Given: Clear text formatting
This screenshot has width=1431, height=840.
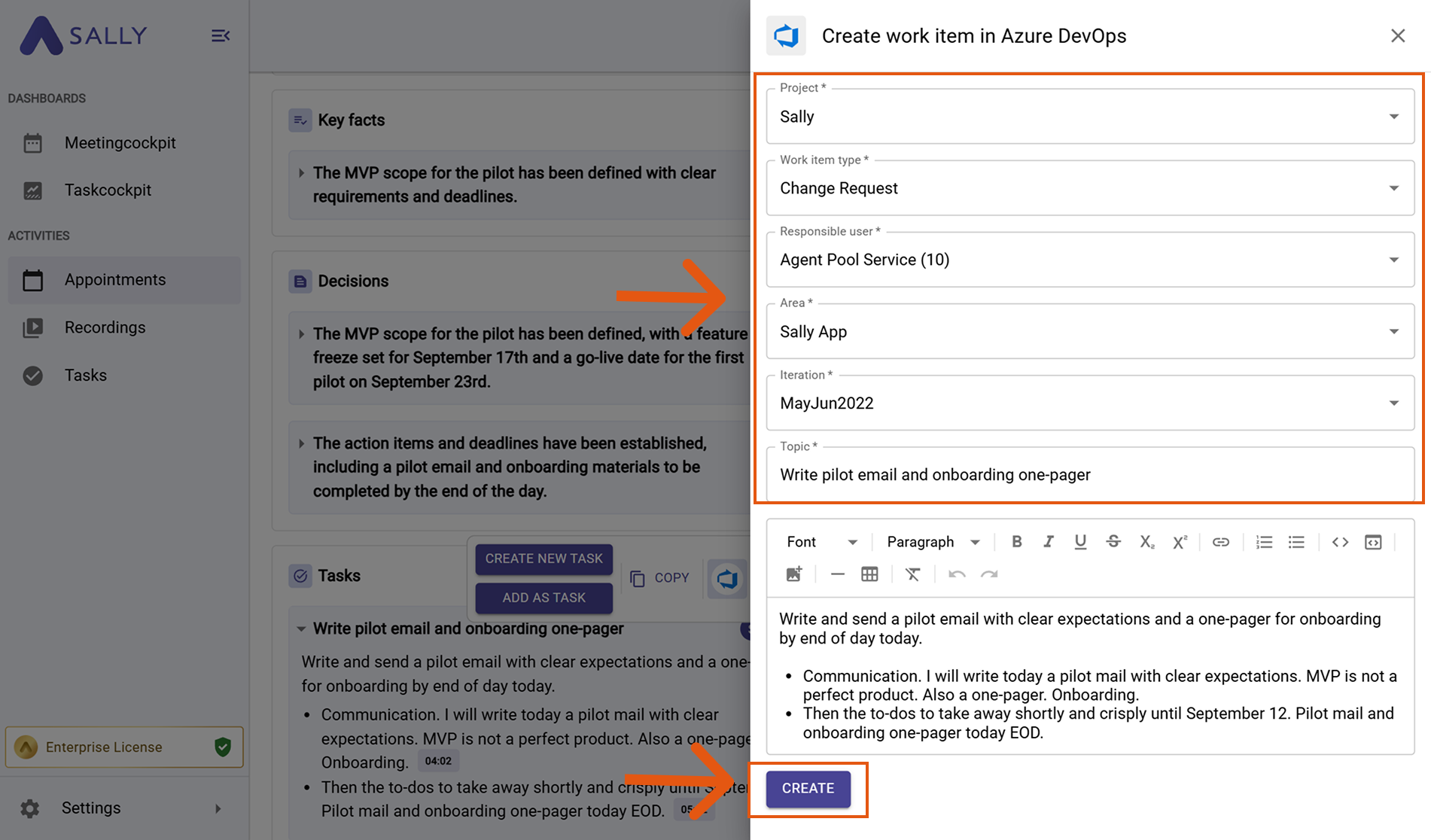Looking at the screenshot, I should pyautogui.click(x=912, y=574).
